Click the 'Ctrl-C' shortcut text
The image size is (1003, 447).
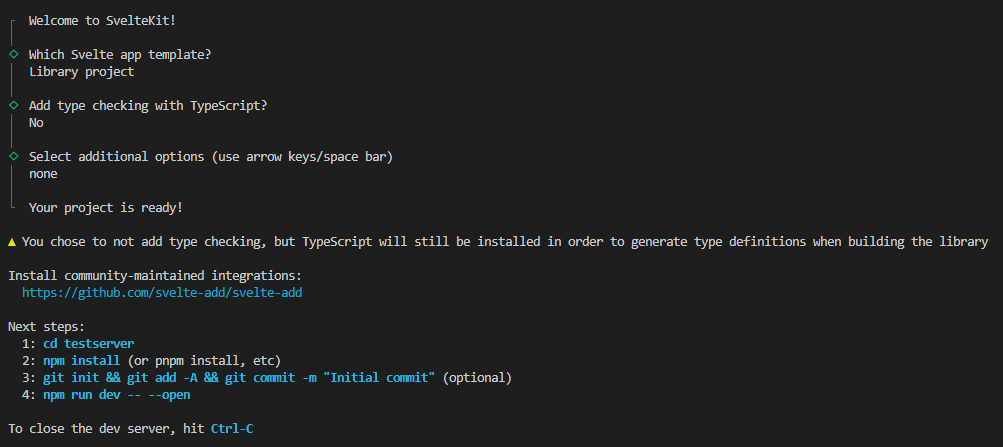232,428
